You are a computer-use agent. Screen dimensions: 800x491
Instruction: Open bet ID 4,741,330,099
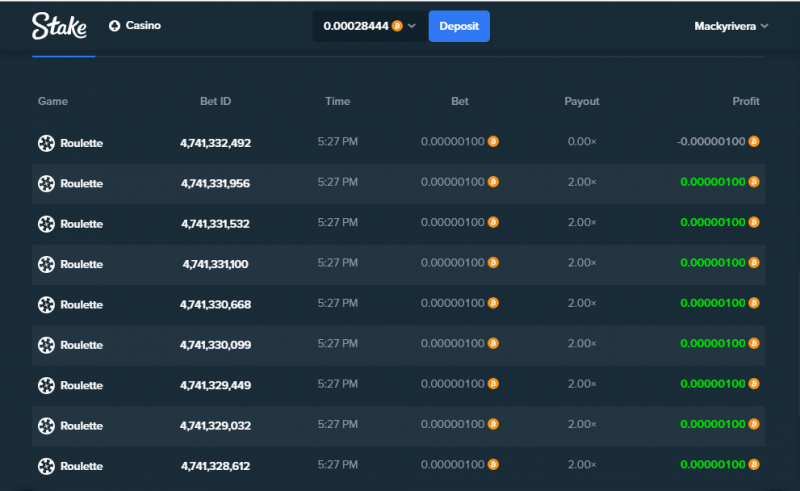(215, 345)
